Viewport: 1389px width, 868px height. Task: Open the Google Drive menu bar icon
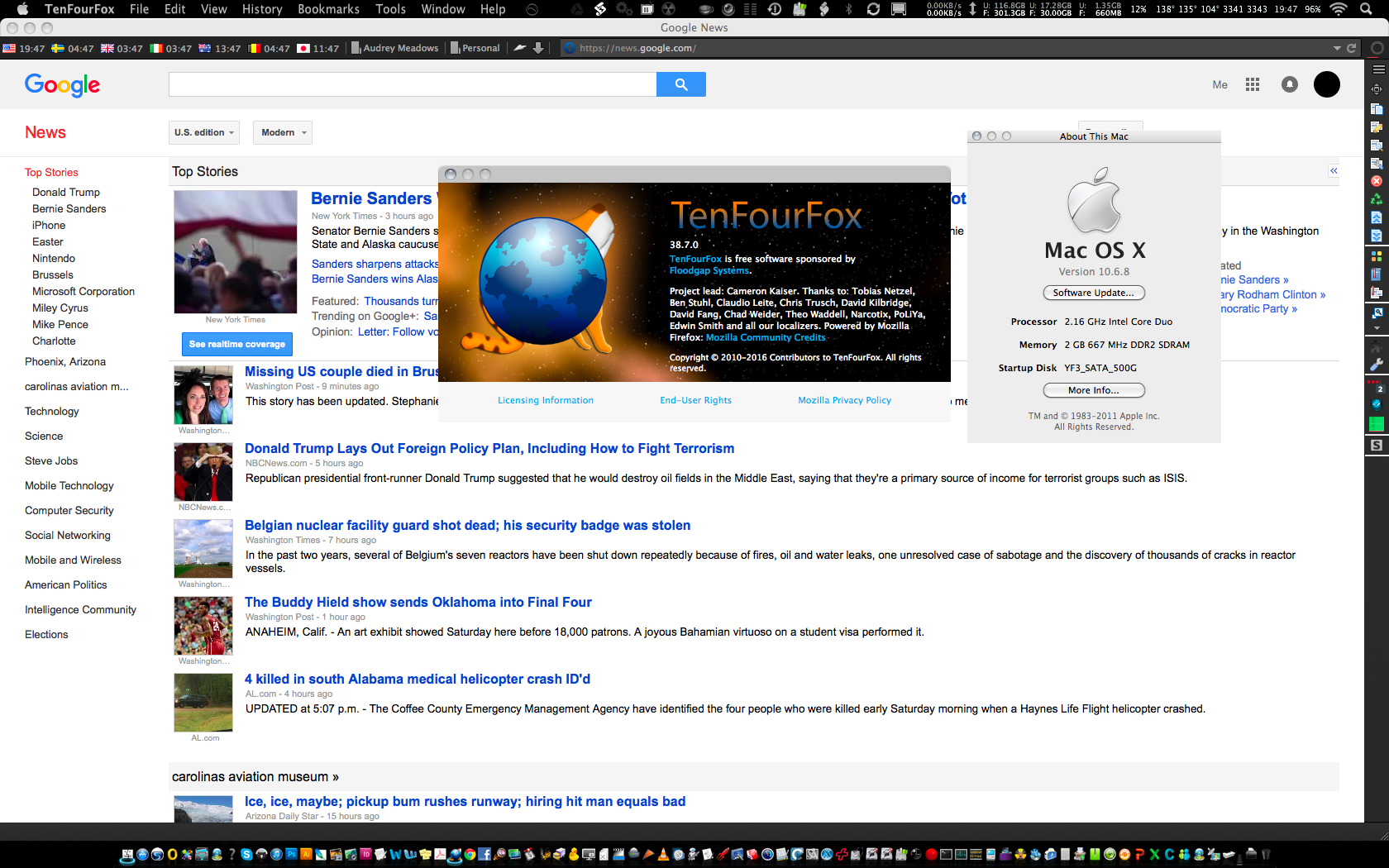[x=576, y=9]
